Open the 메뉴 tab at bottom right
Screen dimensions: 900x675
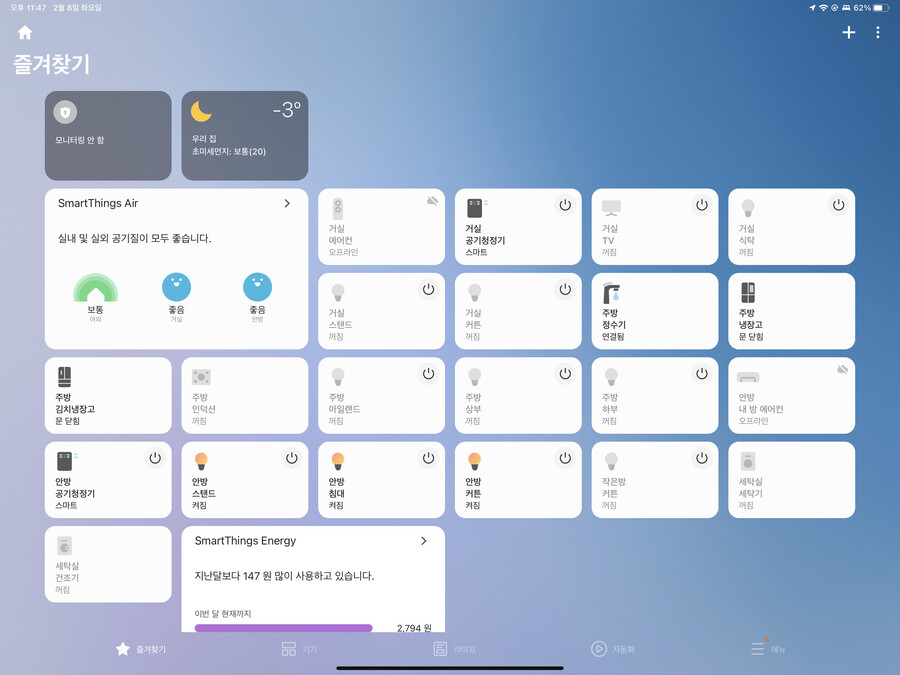[x=768, y=649]
